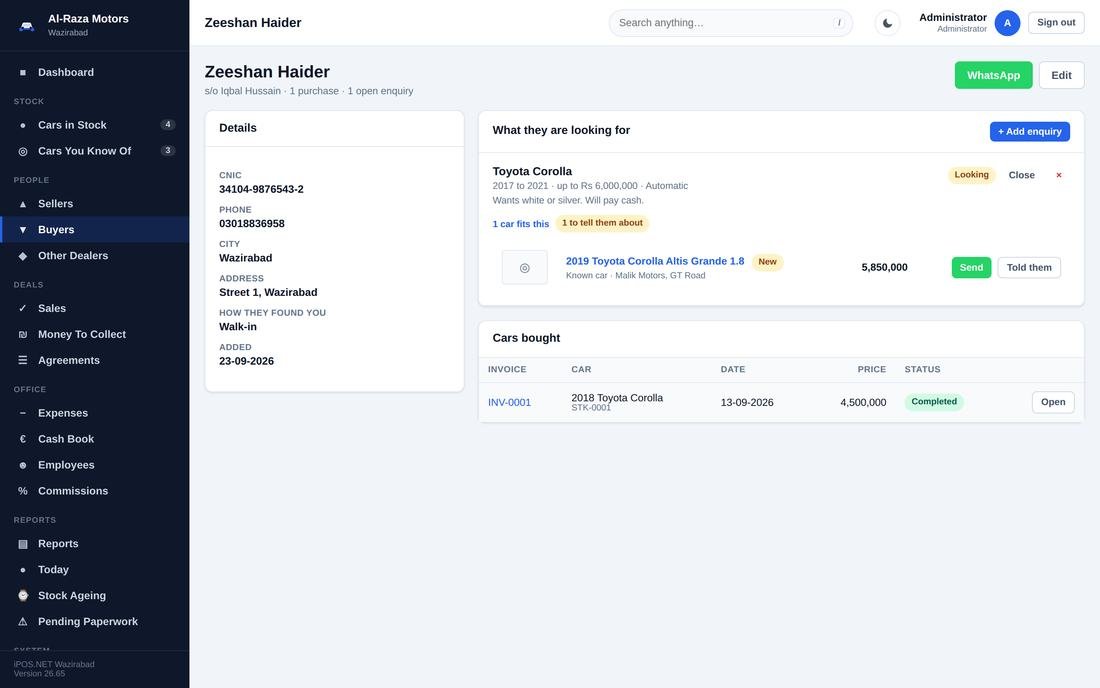This screenshot has height=688, width=1100.
Task: Open invoice INV-0001 with the Open button
Action: [1052, 402]
